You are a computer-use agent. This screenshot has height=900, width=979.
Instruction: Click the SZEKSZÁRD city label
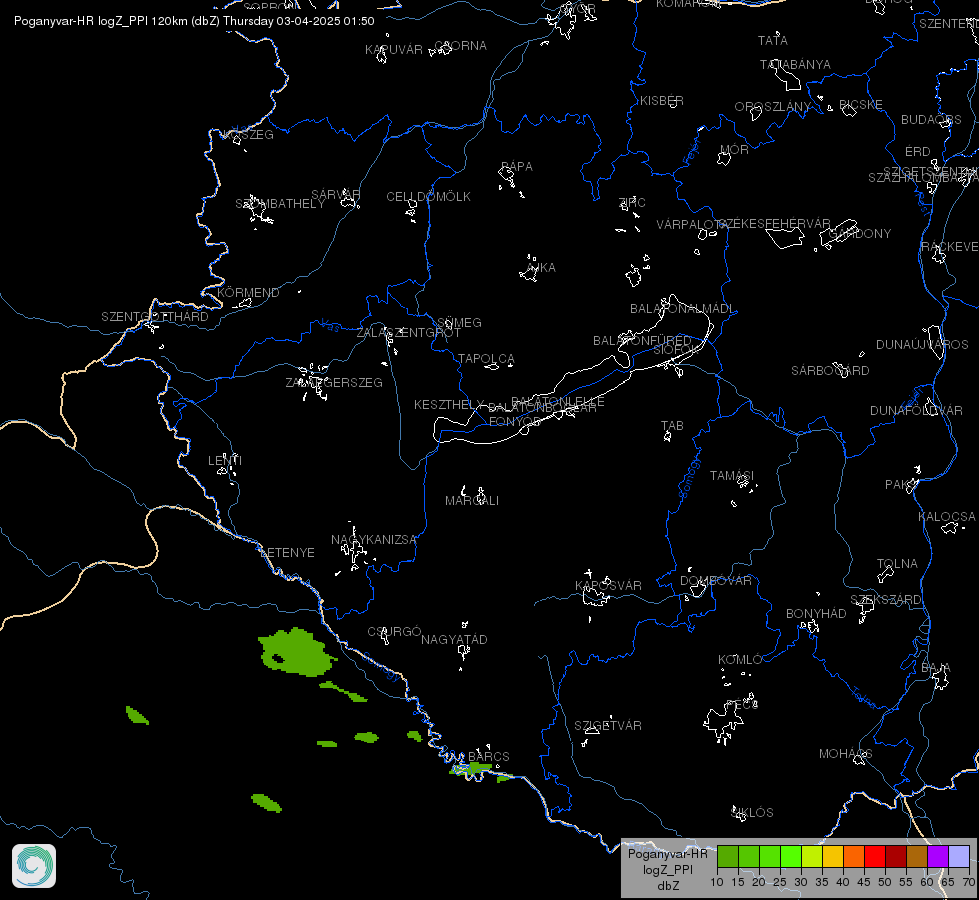click(x=886, y=600)
